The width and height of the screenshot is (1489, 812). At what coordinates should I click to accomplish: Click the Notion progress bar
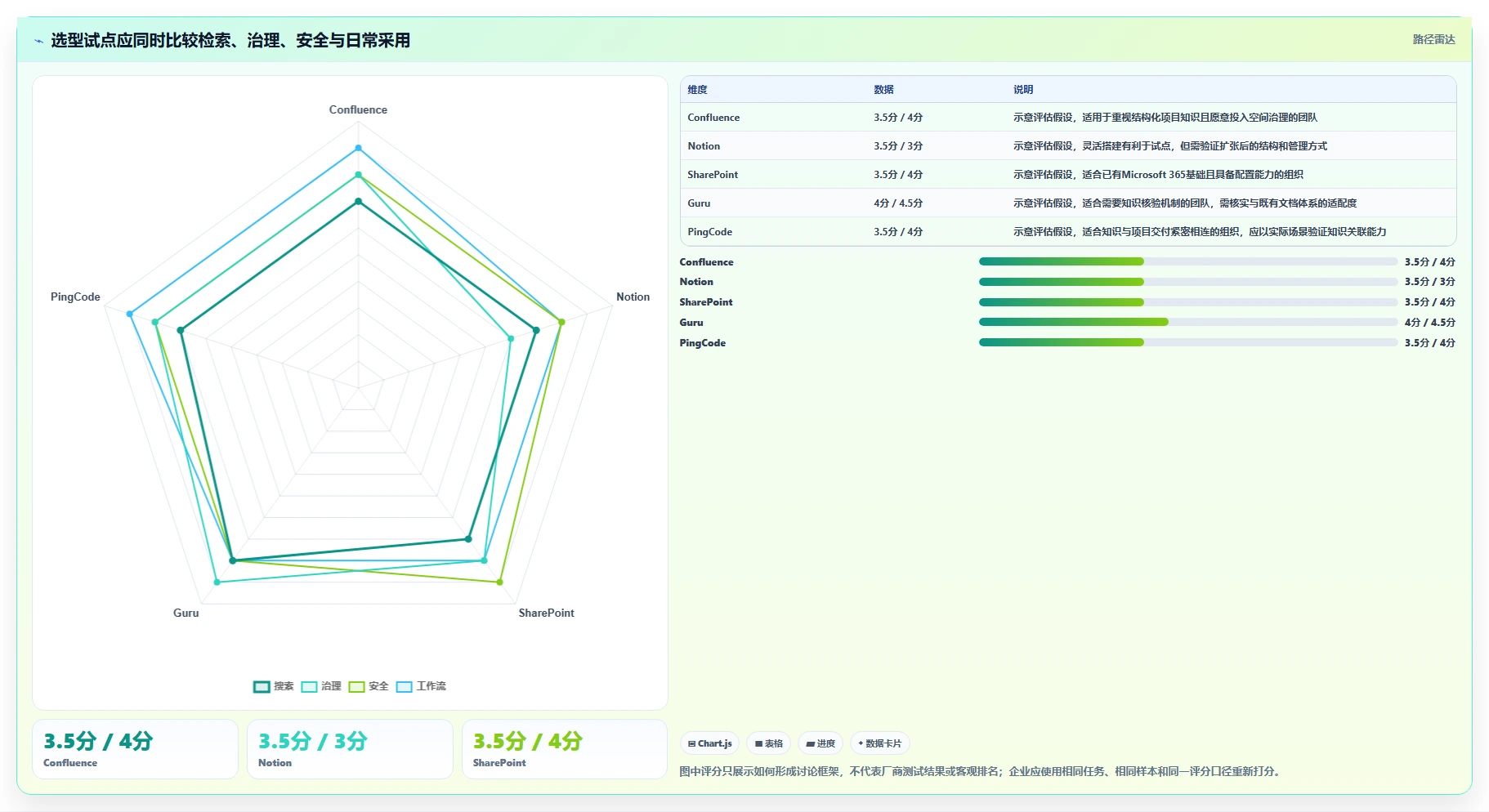pos(1188,282)
